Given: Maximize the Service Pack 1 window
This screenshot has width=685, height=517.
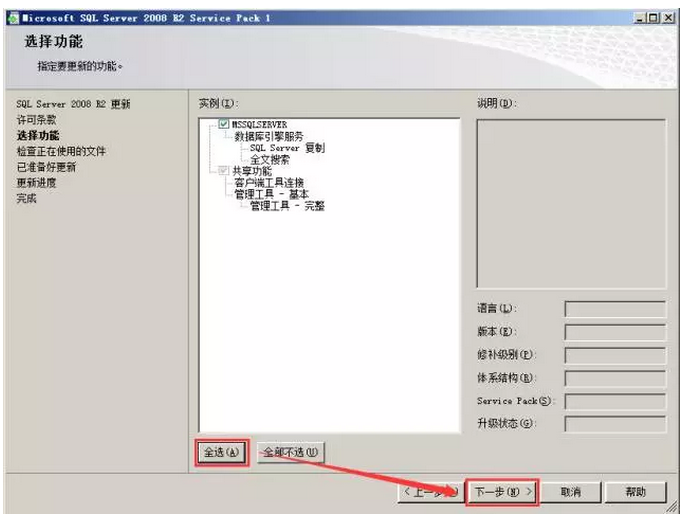Looking at the screenshot, I should 654,18.
